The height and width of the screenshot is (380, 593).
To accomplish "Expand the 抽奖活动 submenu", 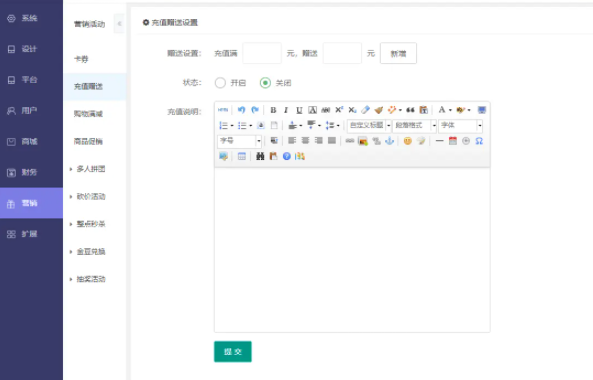I will tap(91, 279).
